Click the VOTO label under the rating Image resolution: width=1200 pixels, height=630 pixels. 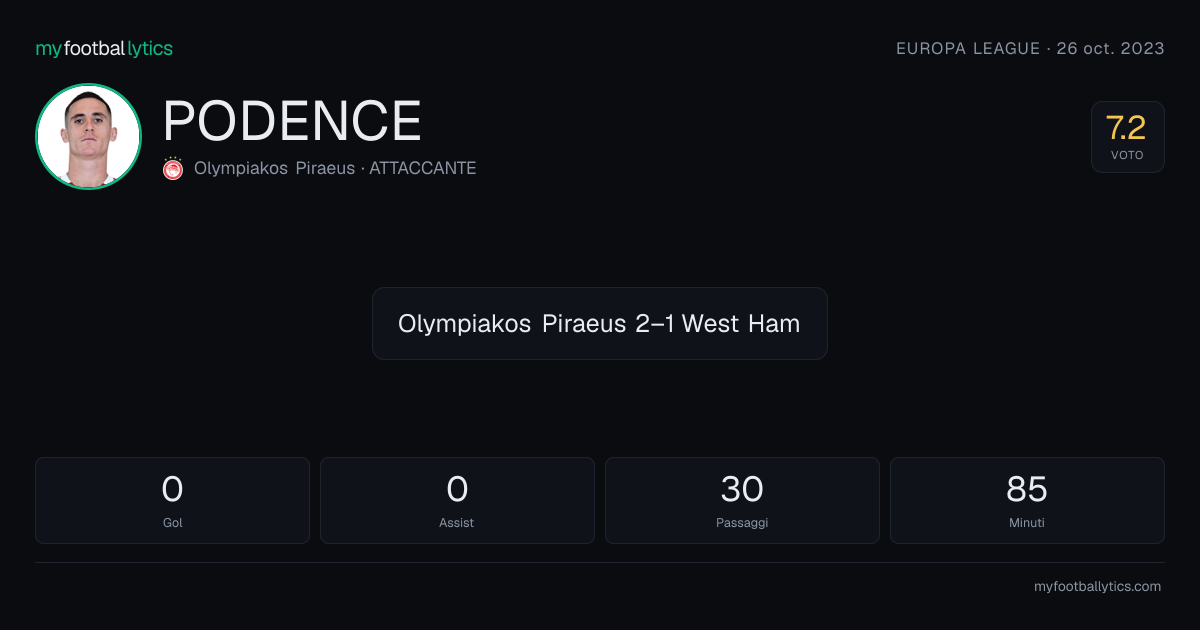1127,156
